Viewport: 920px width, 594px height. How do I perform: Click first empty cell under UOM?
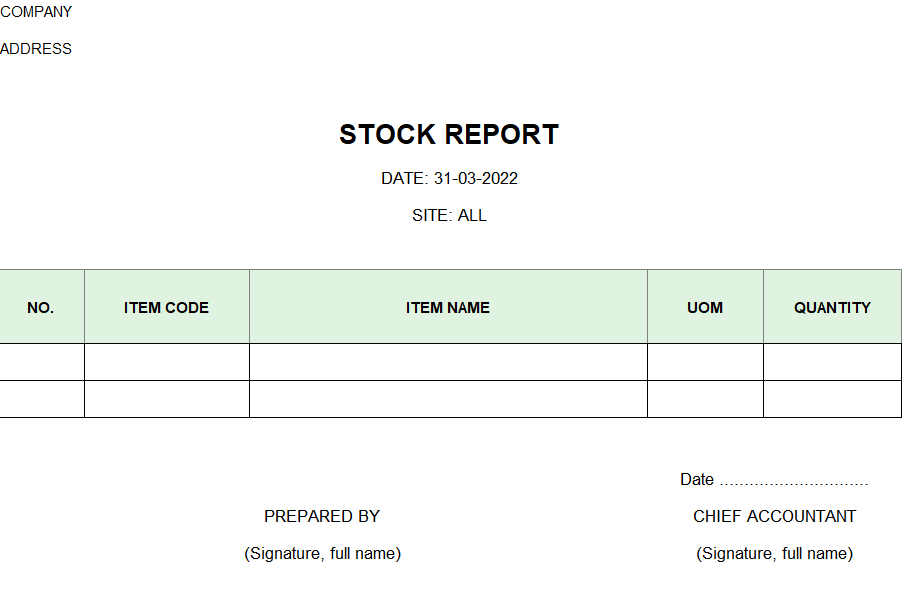pyautogui.click(x=705, y=362)
